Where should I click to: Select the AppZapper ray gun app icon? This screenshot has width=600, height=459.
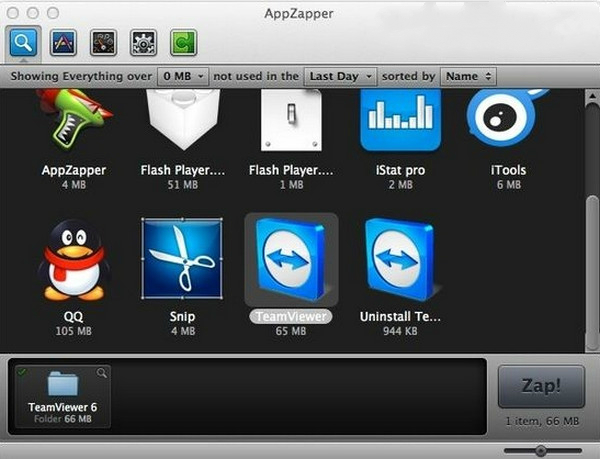pos(74,119)
